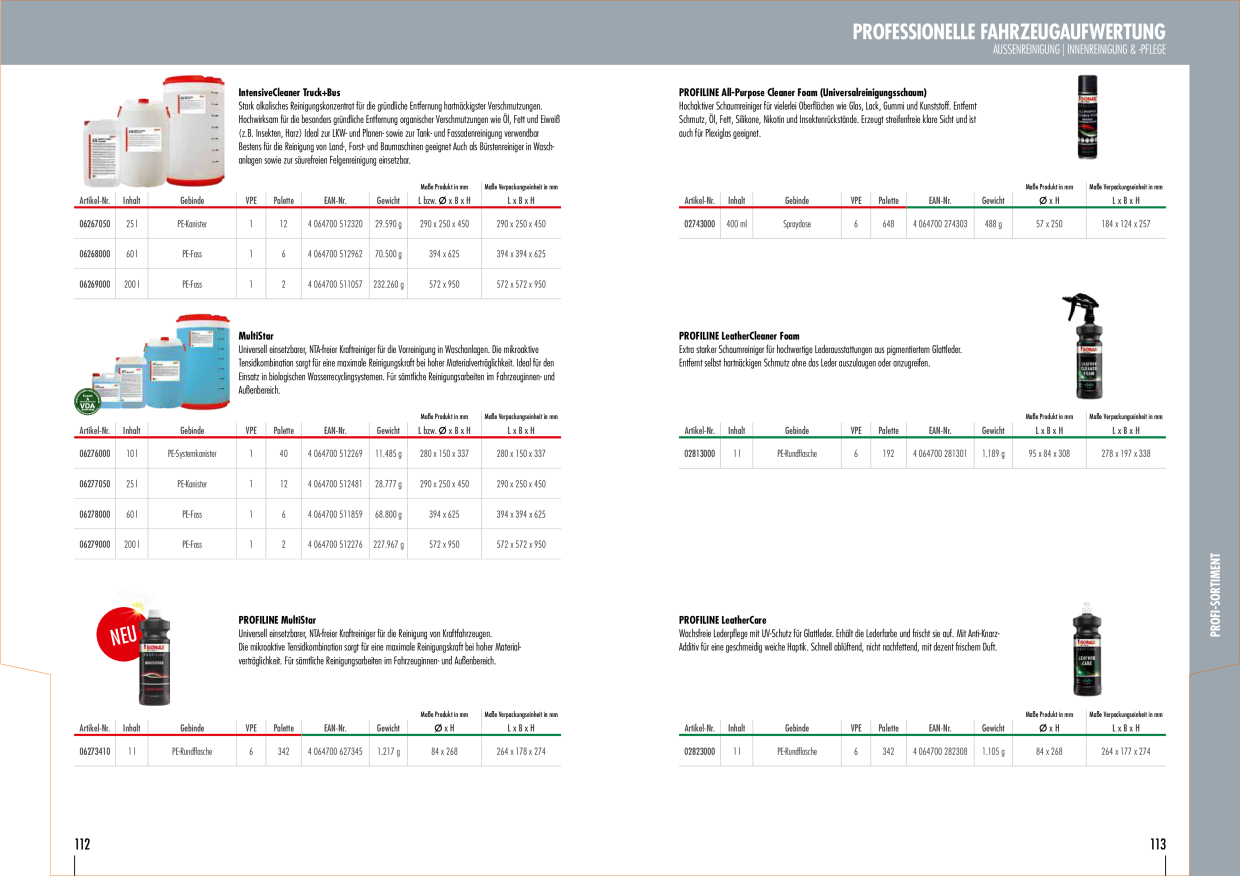Click the weight value 232.260 g
The height and width of the screenshot is (876, 1240).
point(388,284)
